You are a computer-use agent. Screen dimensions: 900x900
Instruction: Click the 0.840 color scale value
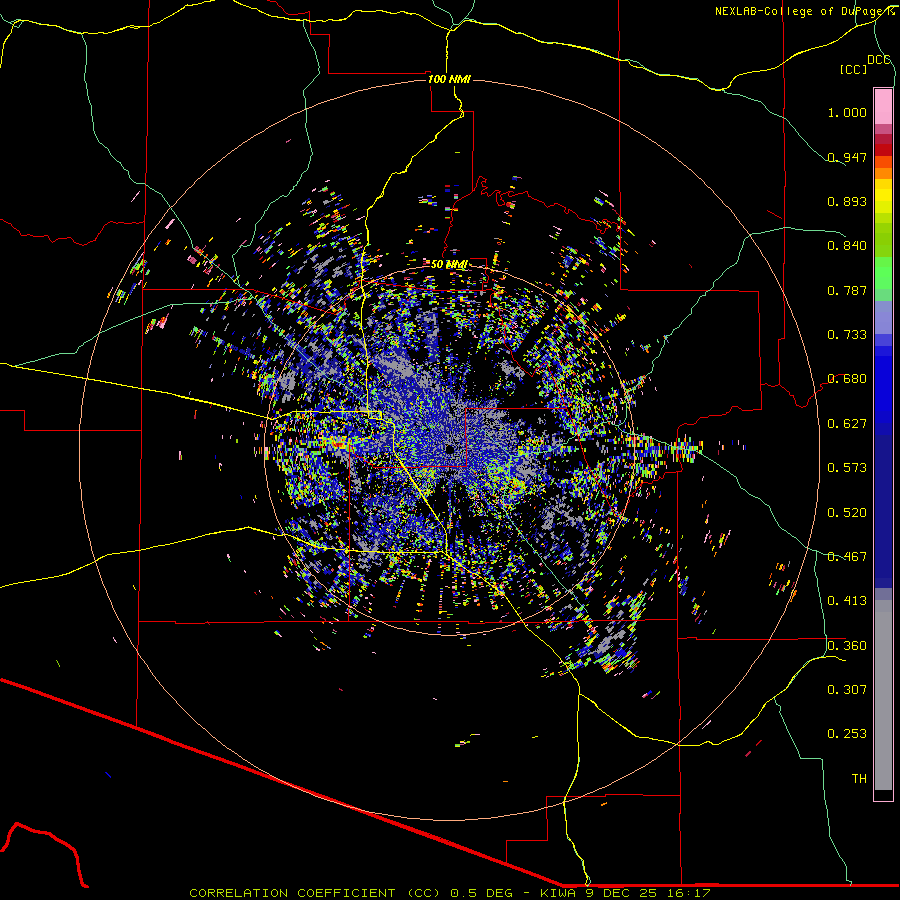[847, 246]
